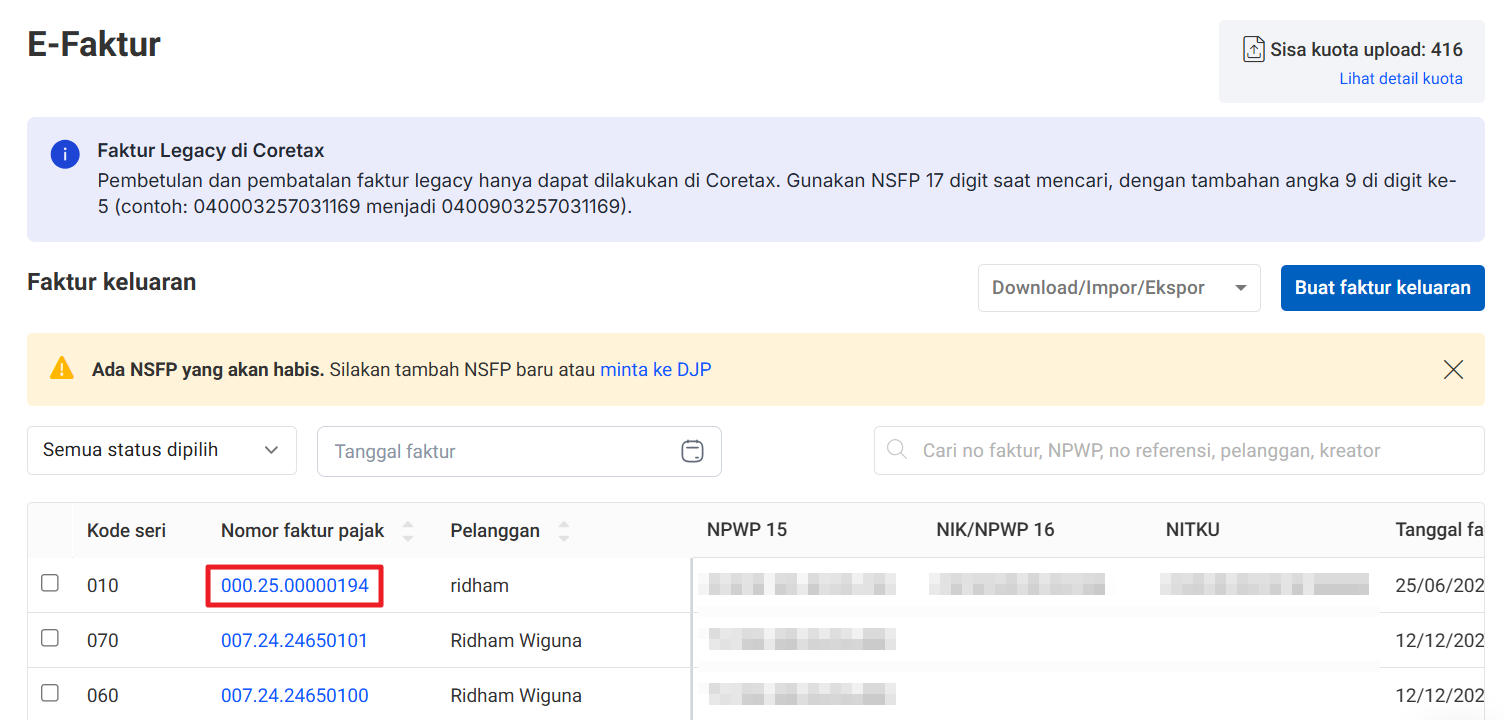The height and width of the screenshot is (720, 1505).
Task: Open invoice number 007.24.24650101
Action: pos(294,640)
